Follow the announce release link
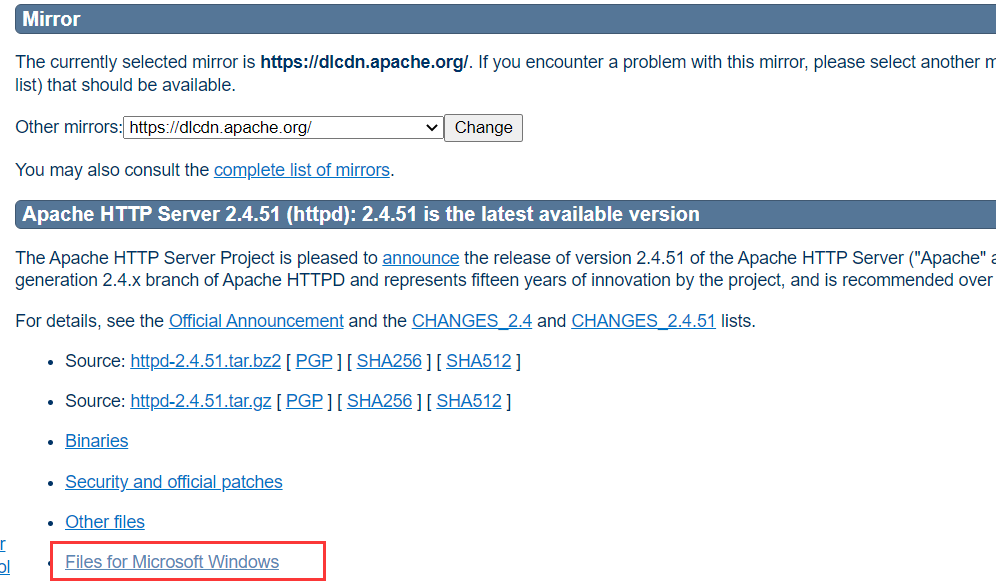Image resolution: width=996 pixels, height=584 pixels. pos(420,258)
